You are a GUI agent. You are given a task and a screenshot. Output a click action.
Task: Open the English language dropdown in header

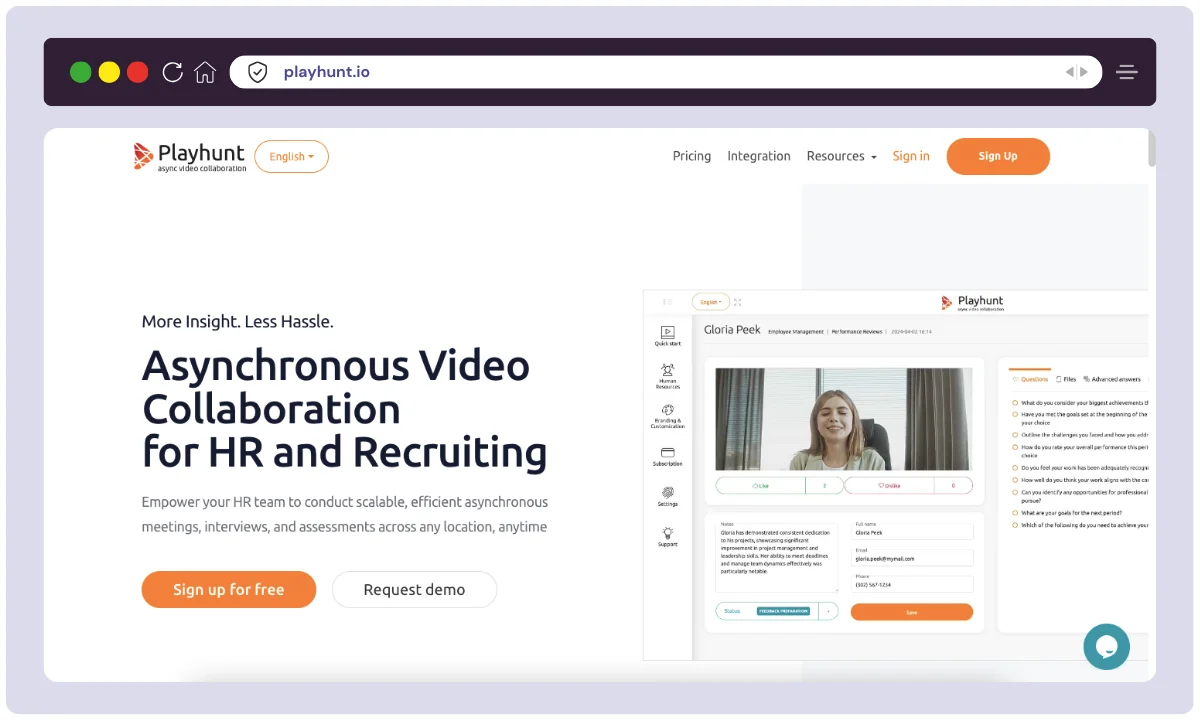click(291, 156)
